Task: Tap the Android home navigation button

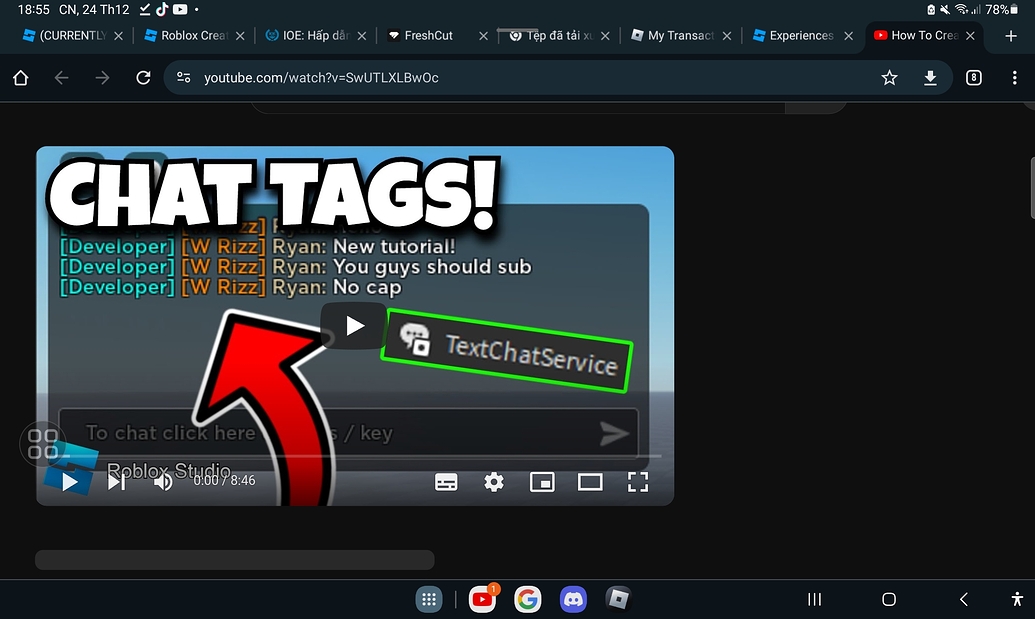Action: [889, 599]
